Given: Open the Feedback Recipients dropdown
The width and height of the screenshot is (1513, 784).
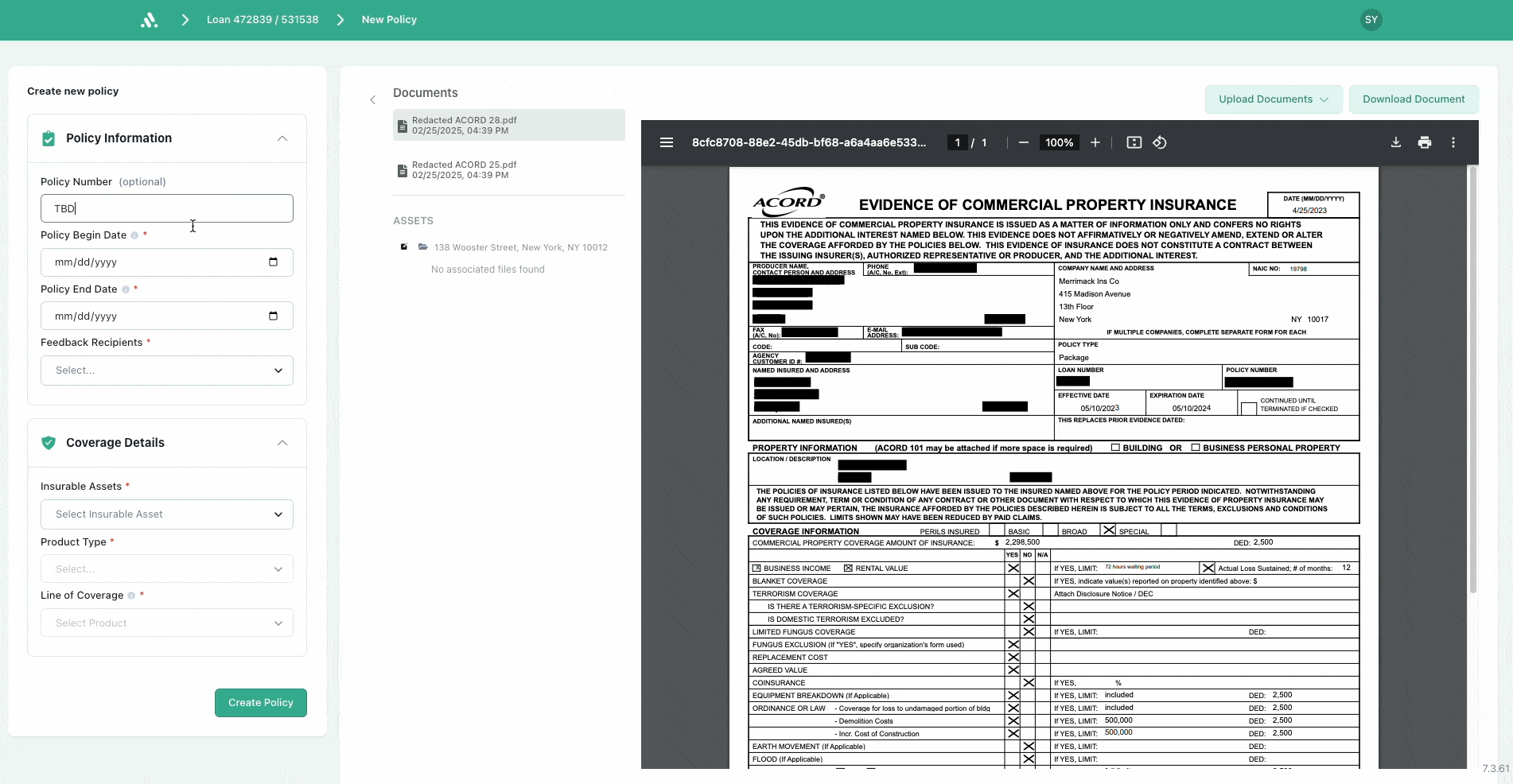Looking at the screenshot, I should click(x=167, y=371).
